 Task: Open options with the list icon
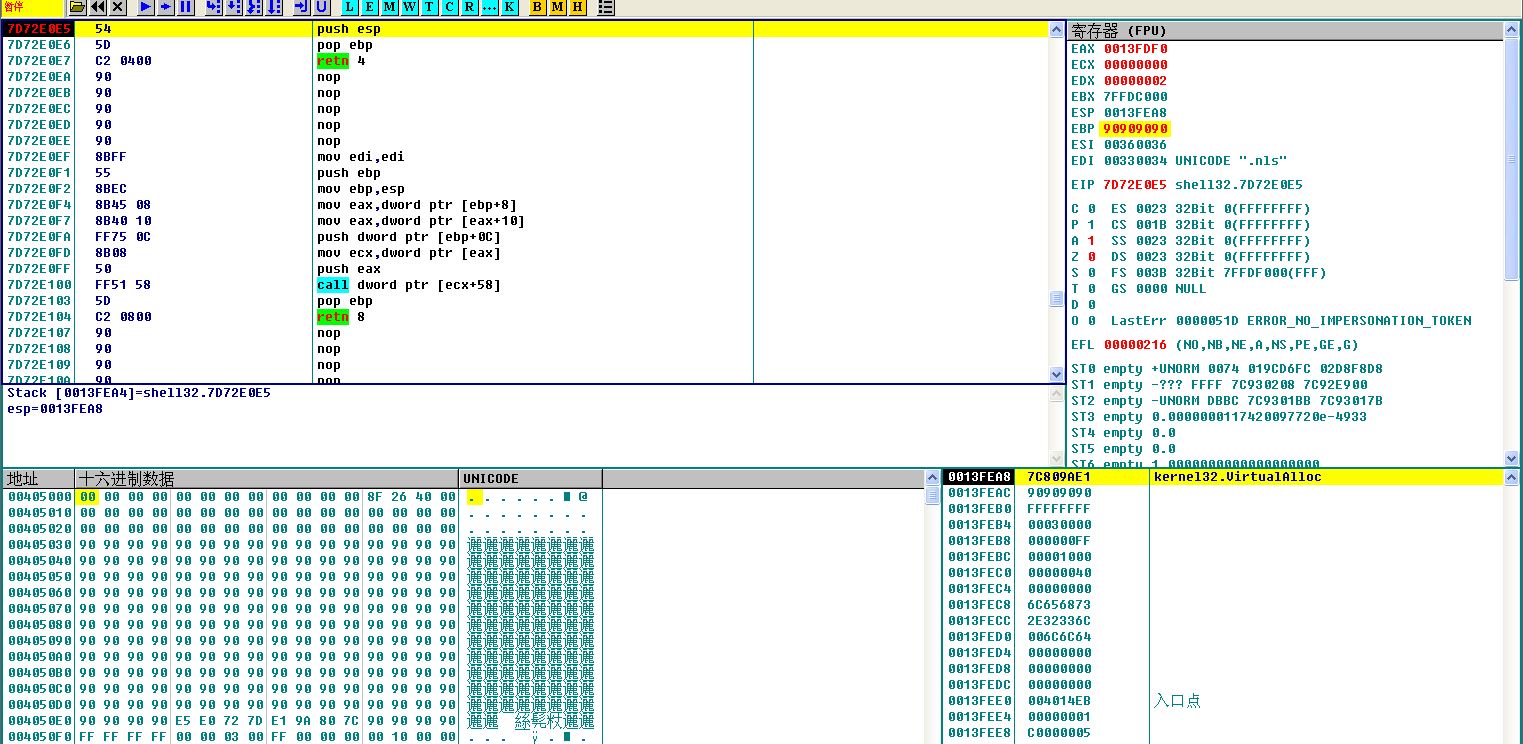click(x=605, y=7)
